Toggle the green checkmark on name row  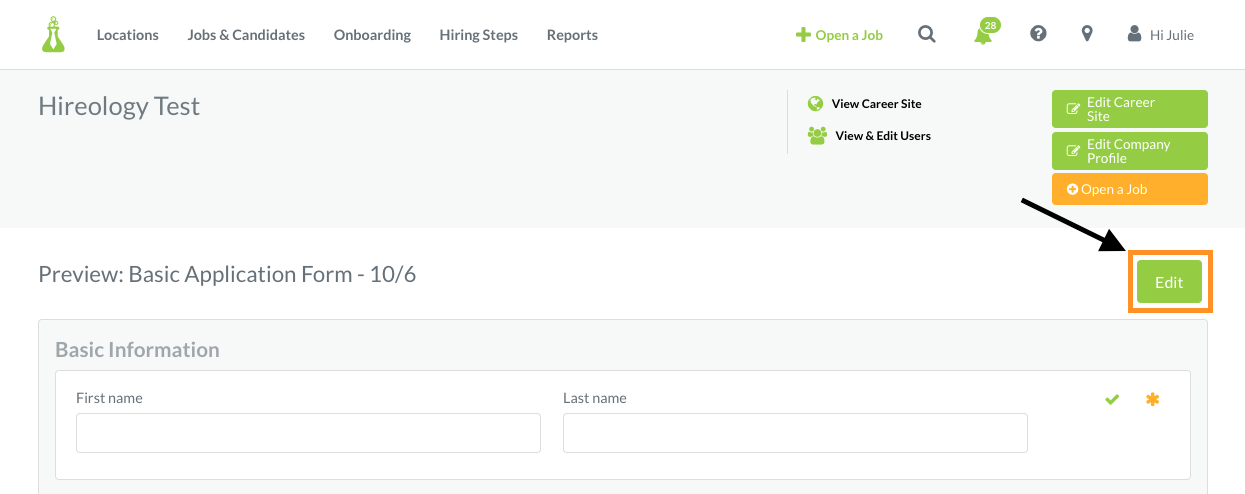tap(1112, 400)
